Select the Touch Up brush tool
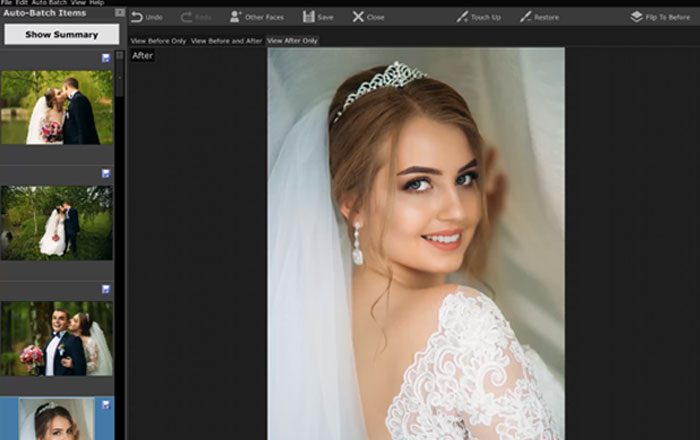This screenshot has height=440, width=700. pos(462,17)
